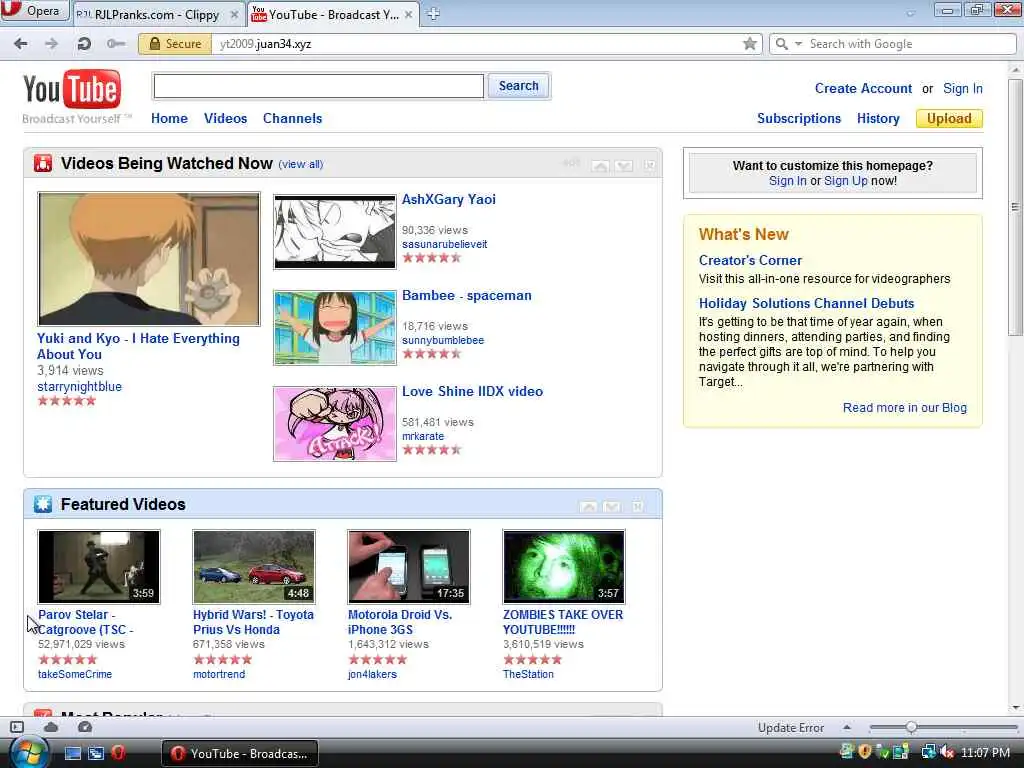Click the Opera Link cloud icon
This screenshot has height=768, width=1024.
tap(51, 727)
